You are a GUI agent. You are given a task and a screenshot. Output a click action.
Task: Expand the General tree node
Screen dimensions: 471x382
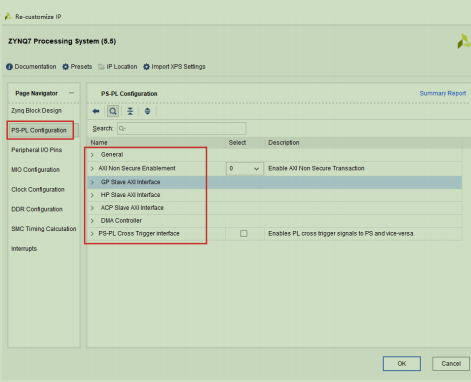[x=92, y=155]
